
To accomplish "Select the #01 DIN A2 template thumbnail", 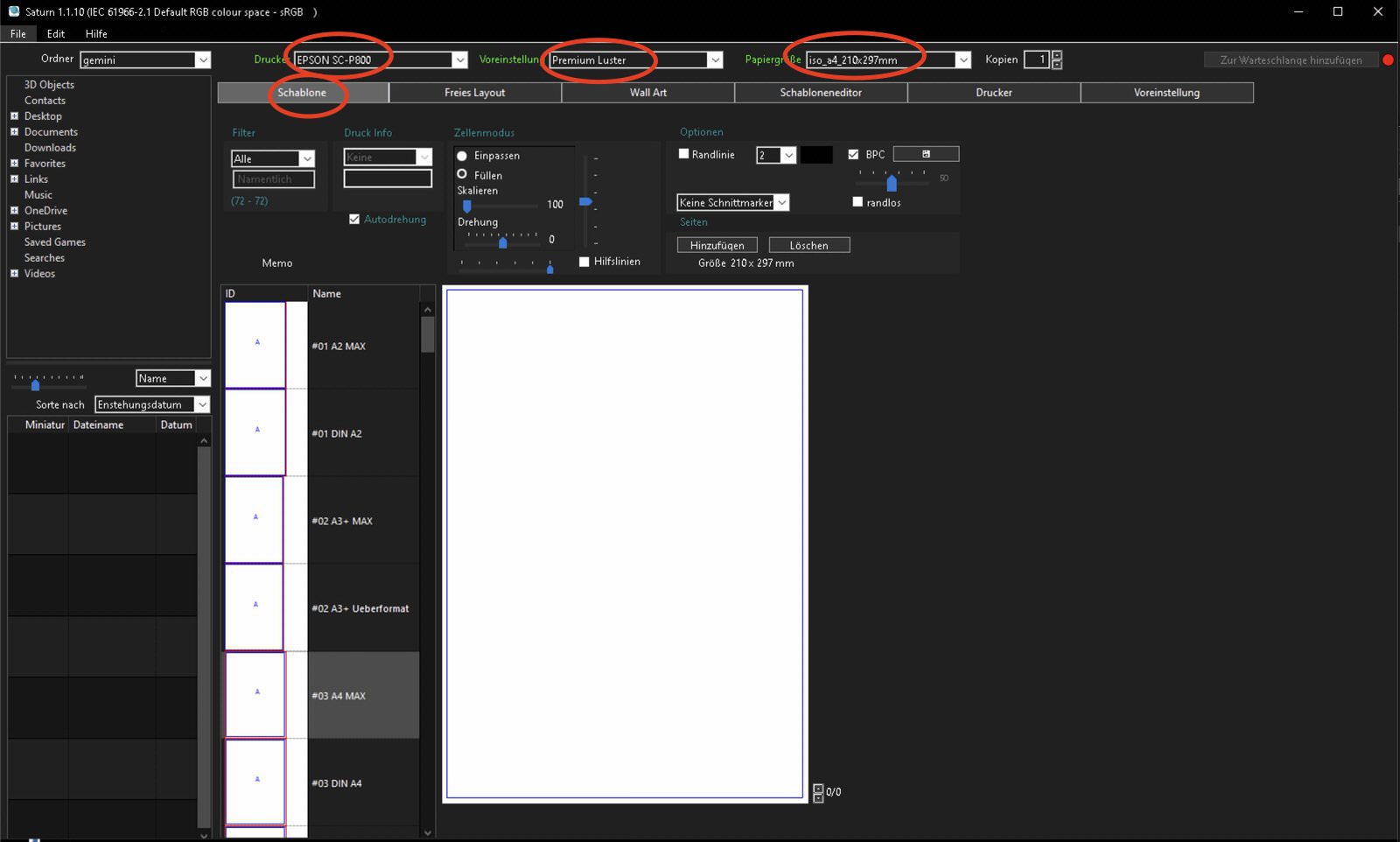I will click(255, 432).
